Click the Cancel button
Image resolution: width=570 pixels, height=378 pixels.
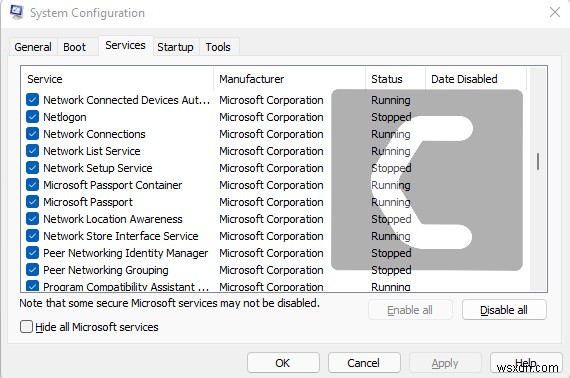point(364,363)
